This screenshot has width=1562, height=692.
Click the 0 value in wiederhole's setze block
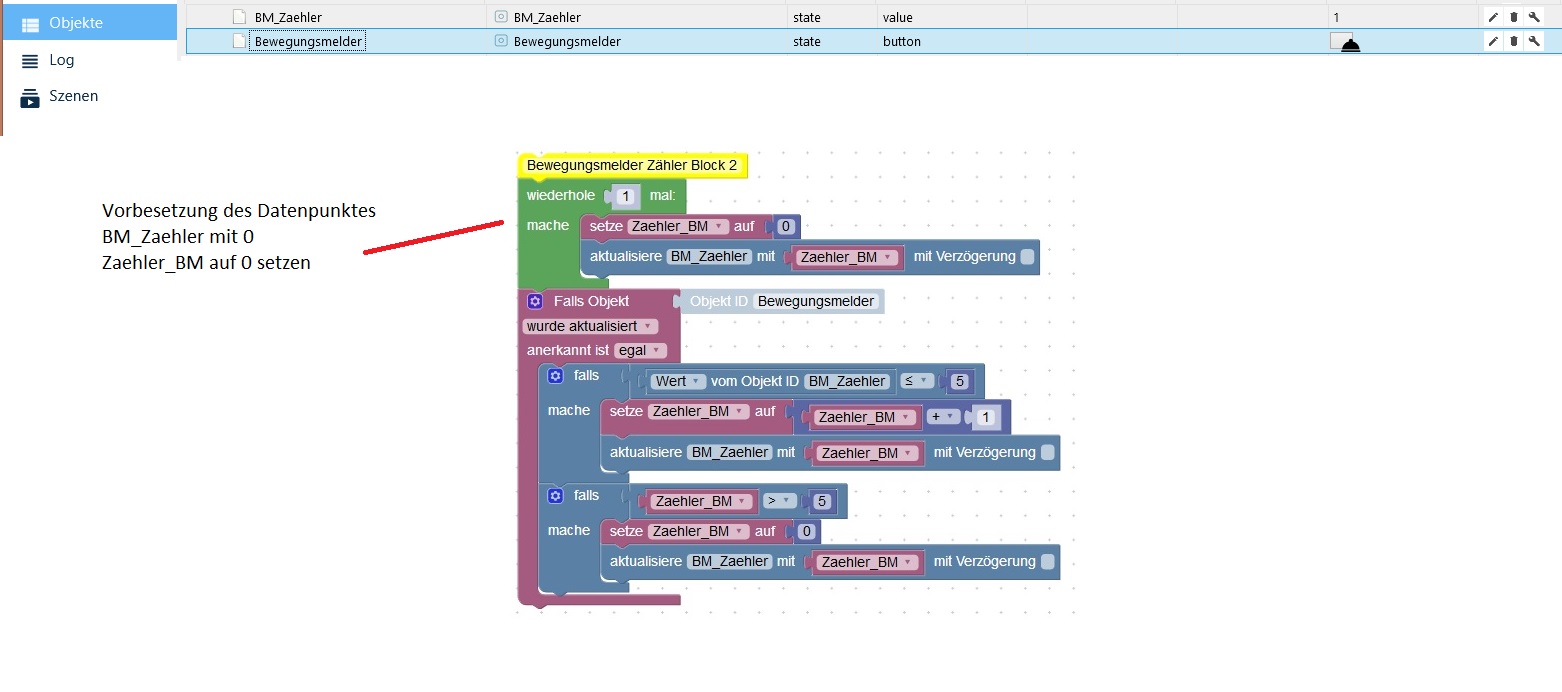click(786, 227)
